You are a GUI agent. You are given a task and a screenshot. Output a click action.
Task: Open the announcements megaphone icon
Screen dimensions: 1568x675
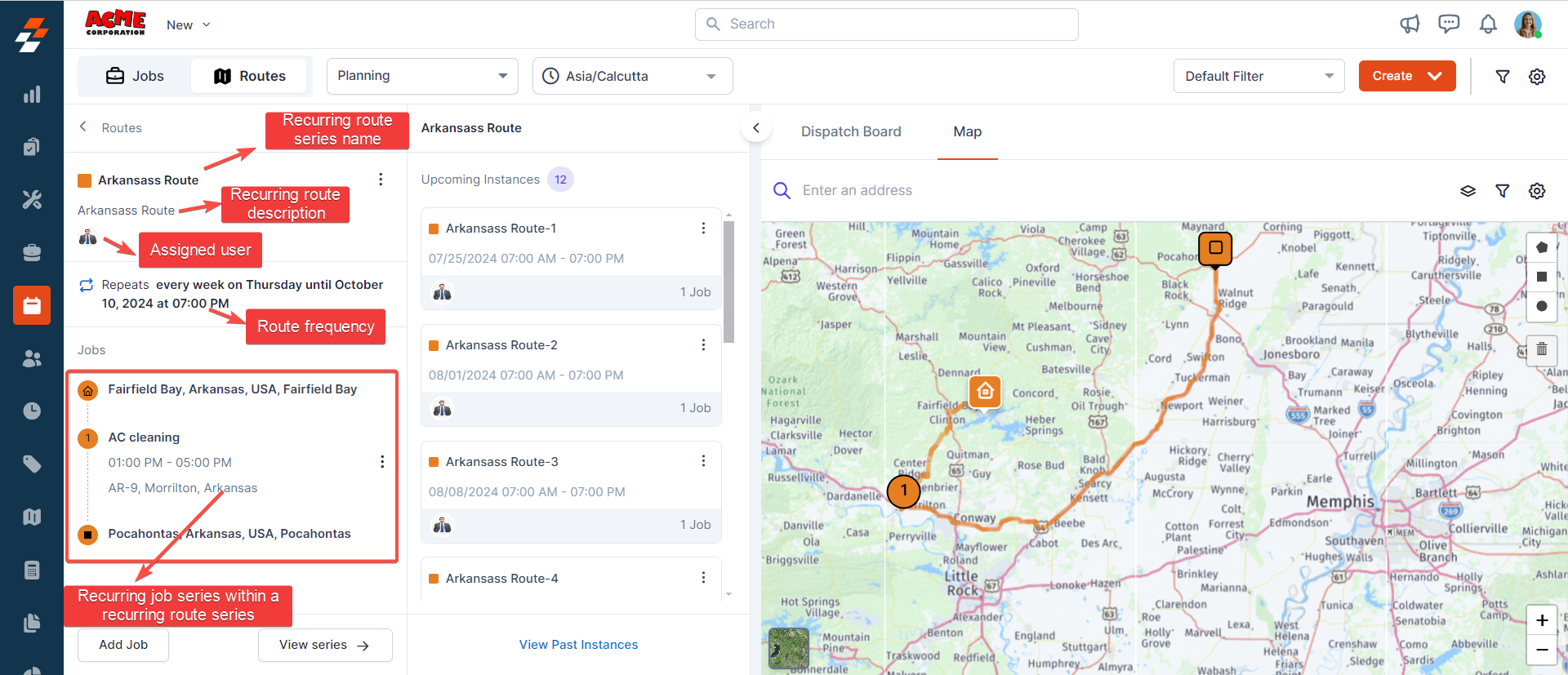(1410, 24)
